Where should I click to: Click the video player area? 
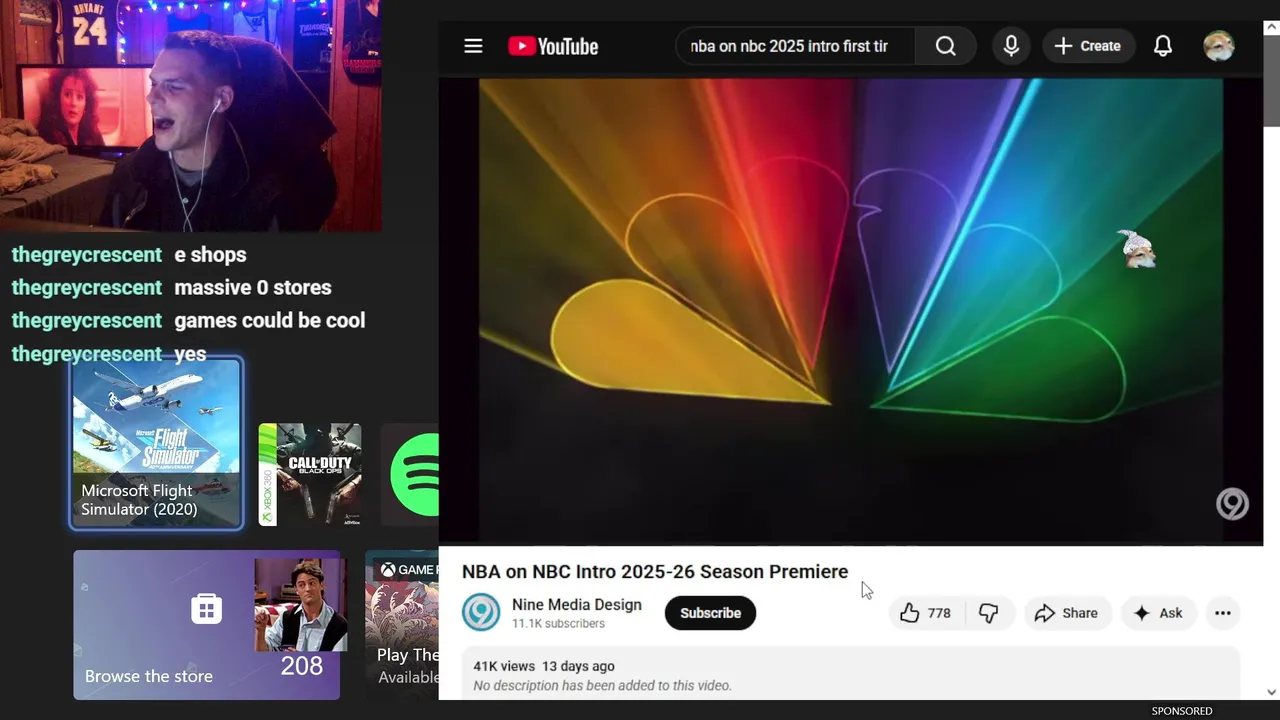click(851, 311)
